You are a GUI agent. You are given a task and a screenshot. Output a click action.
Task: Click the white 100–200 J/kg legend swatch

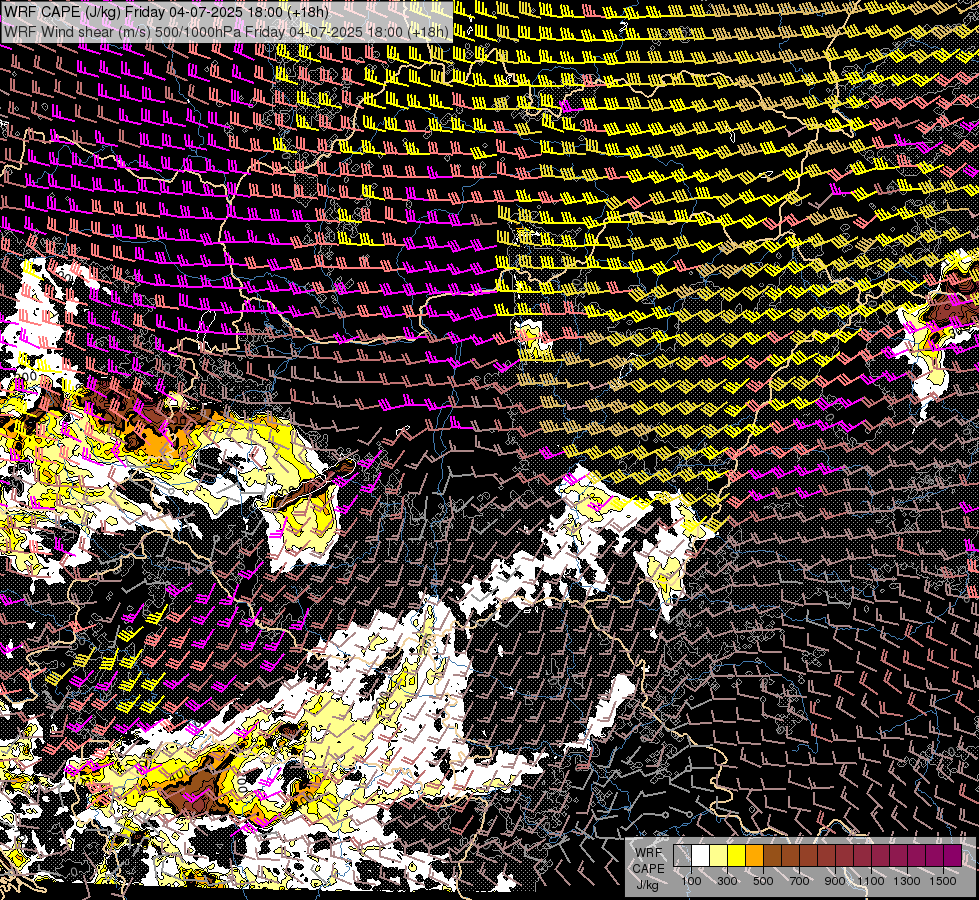pyautogui.click(x=701, y=855)
